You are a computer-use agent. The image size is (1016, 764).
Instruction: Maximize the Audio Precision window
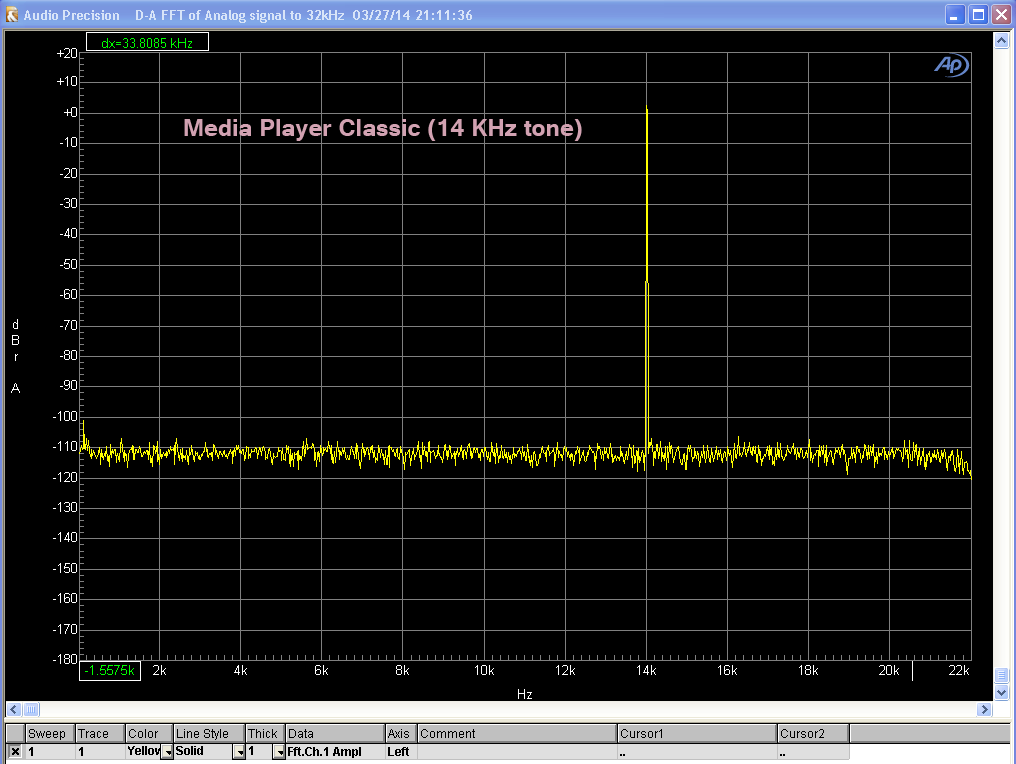coord(978,15)
